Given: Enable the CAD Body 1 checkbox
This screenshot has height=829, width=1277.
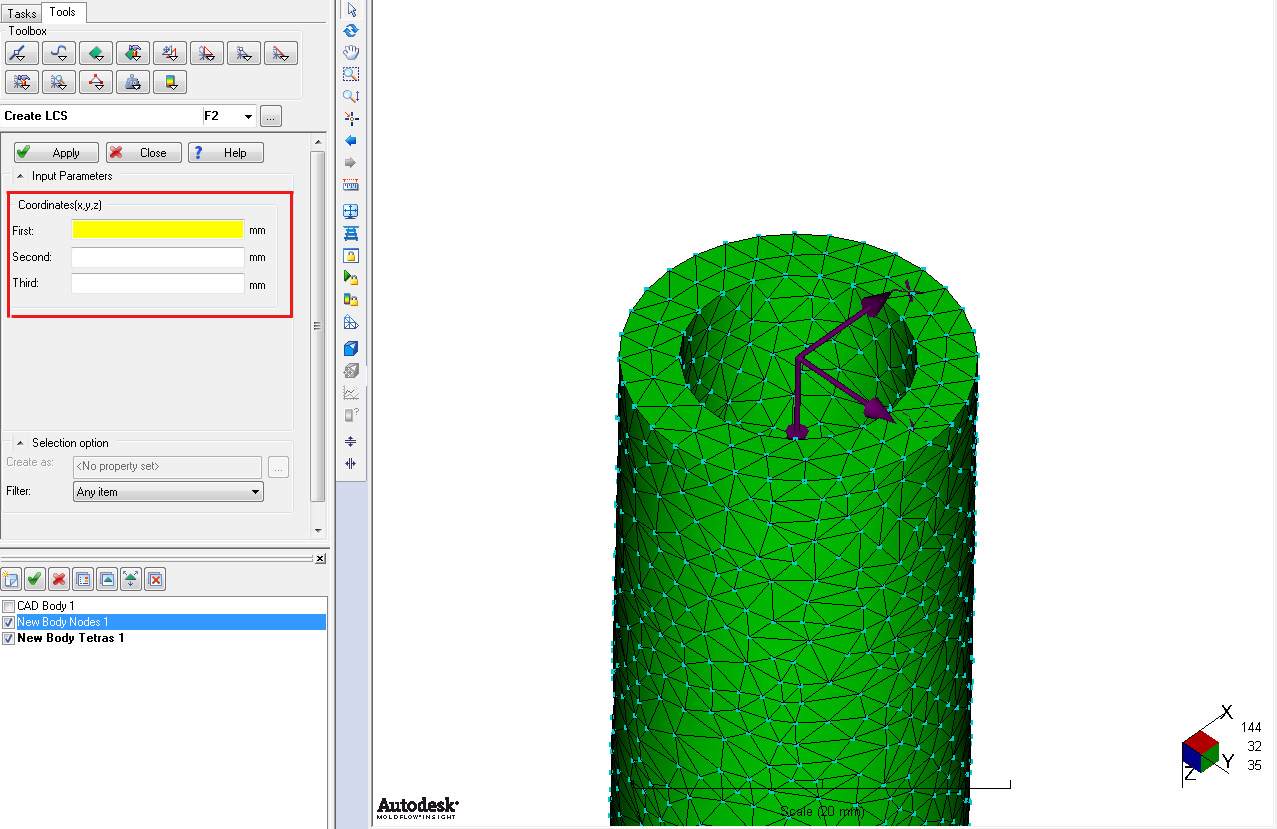Looking at the screenshot, I should point(8,605).
